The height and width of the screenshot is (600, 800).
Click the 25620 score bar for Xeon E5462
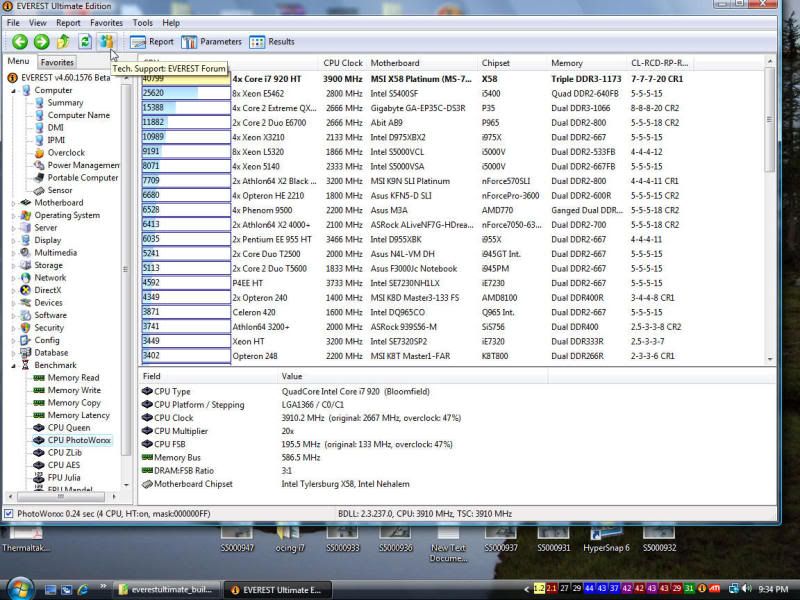click(x=186, y=93)
